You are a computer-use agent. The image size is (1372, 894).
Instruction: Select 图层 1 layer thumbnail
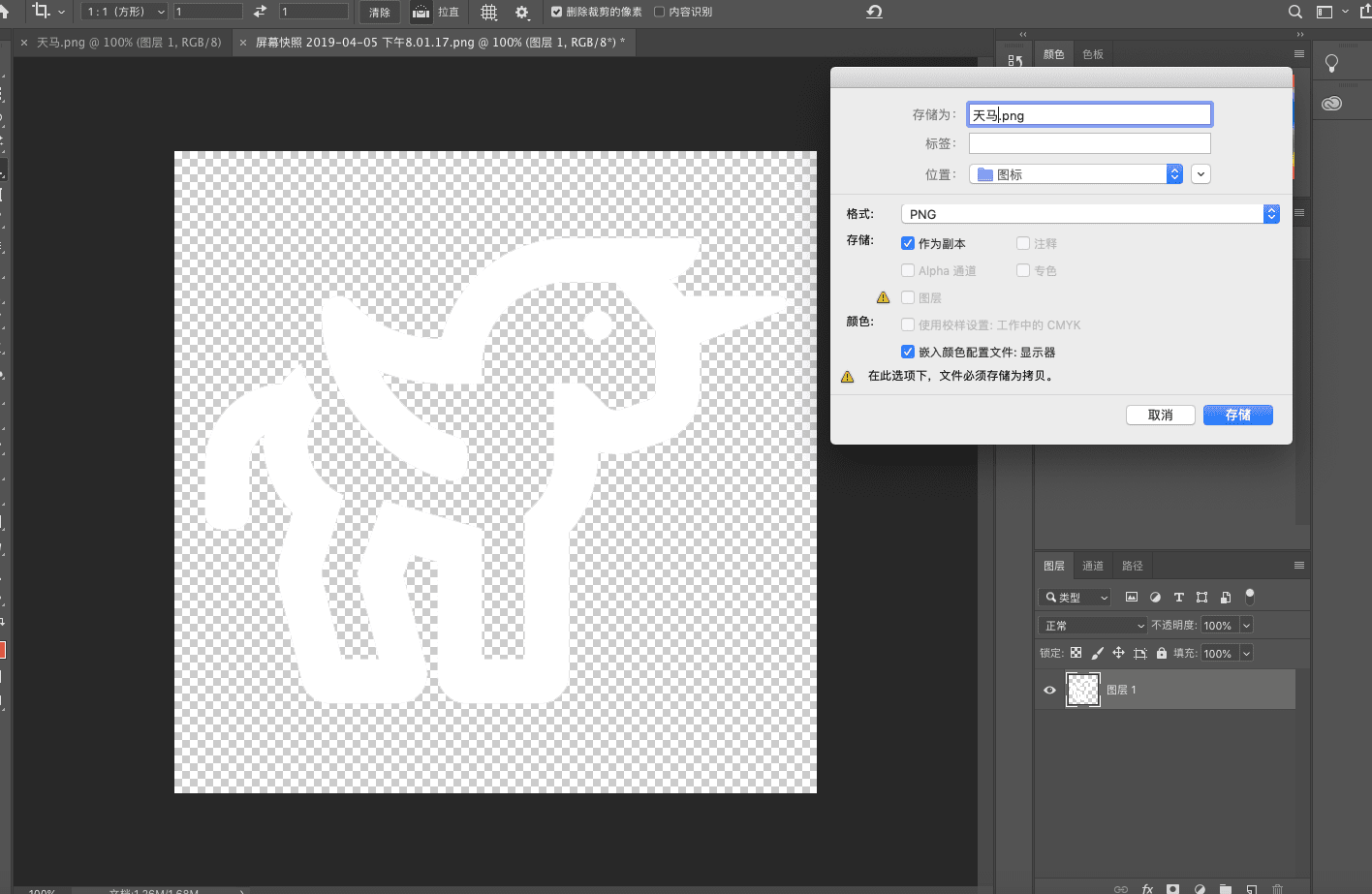(x=1083, y=690)
